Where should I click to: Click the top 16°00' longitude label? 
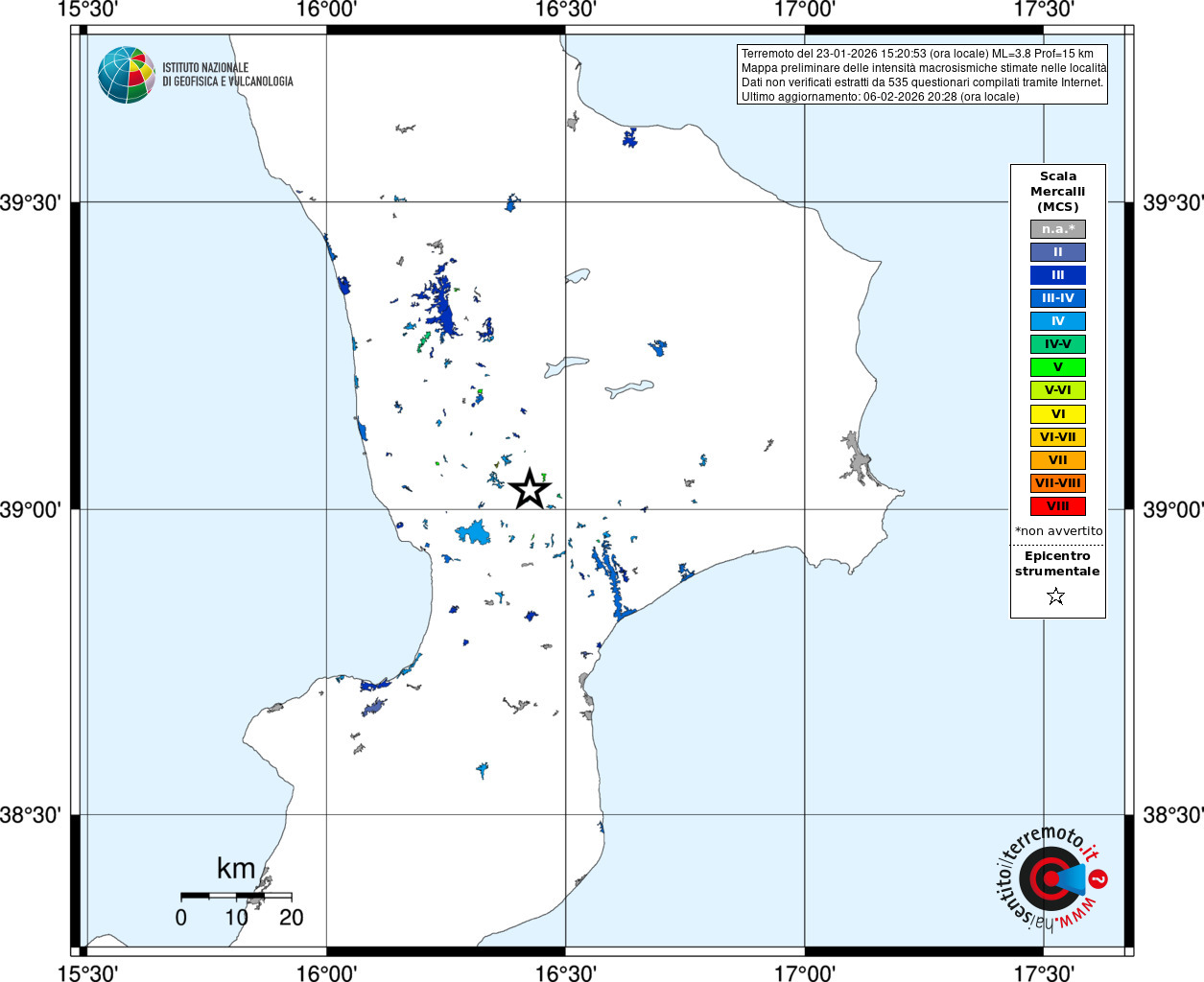coord(326,10)
